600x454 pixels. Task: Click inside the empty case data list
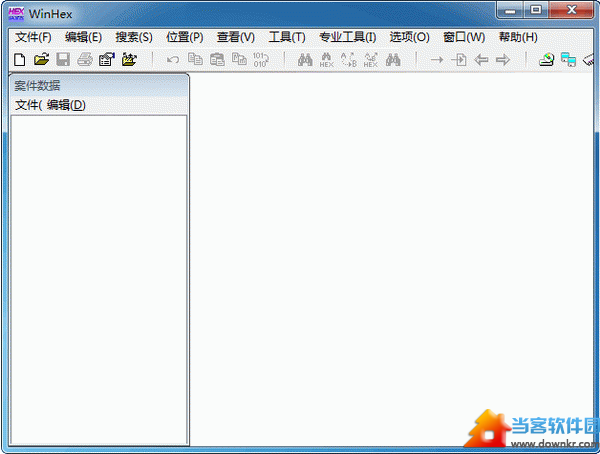click(99, 279)
